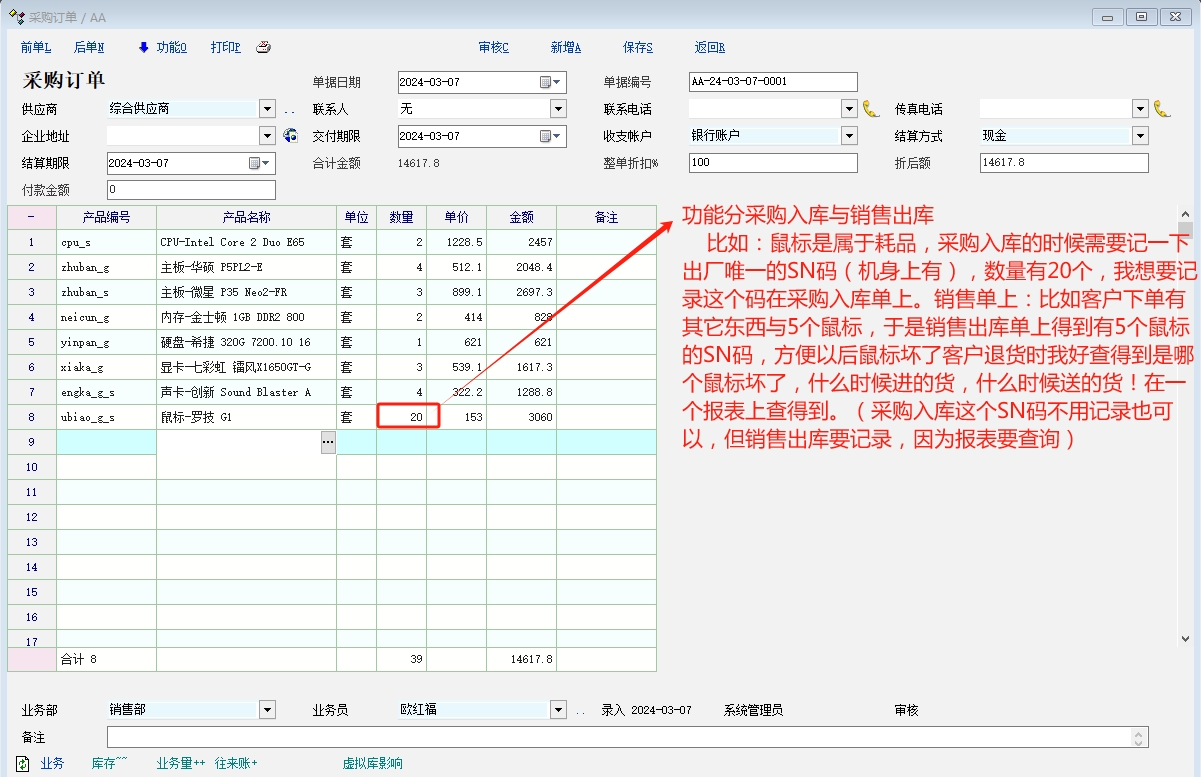Click the 付款金额 input field
The height and width of the screenshot is (777, 1201).
[x=190, y=190]
